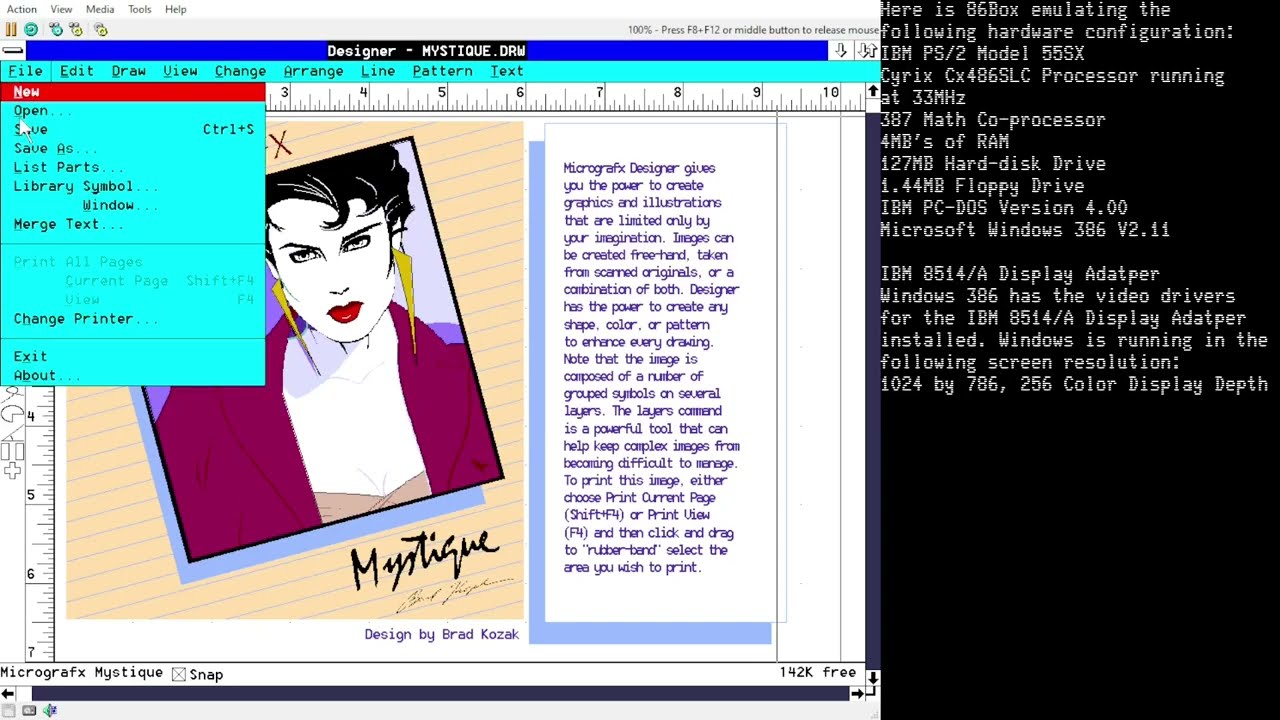1280x720 pixels.
Task: Open the Designer window control menu box
Action: point(12,51)
